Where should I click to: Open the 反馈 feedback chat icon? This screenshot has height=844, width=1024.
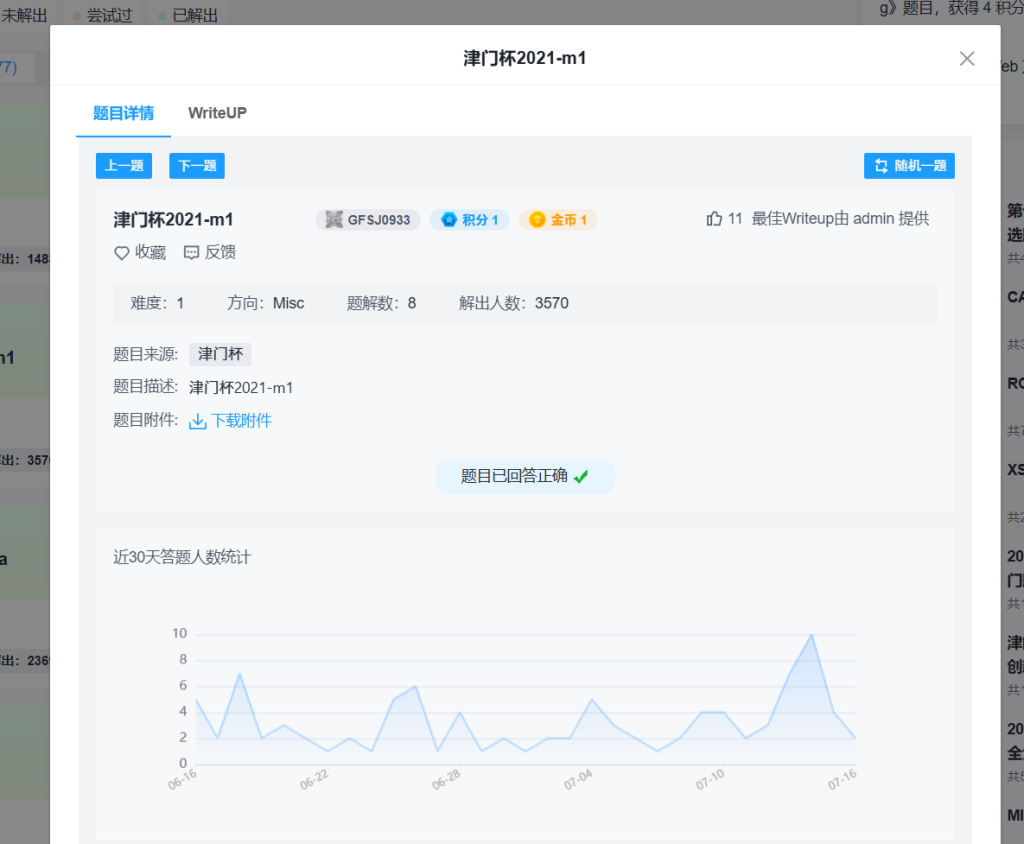pyautogui.click(x=192, y=253)
